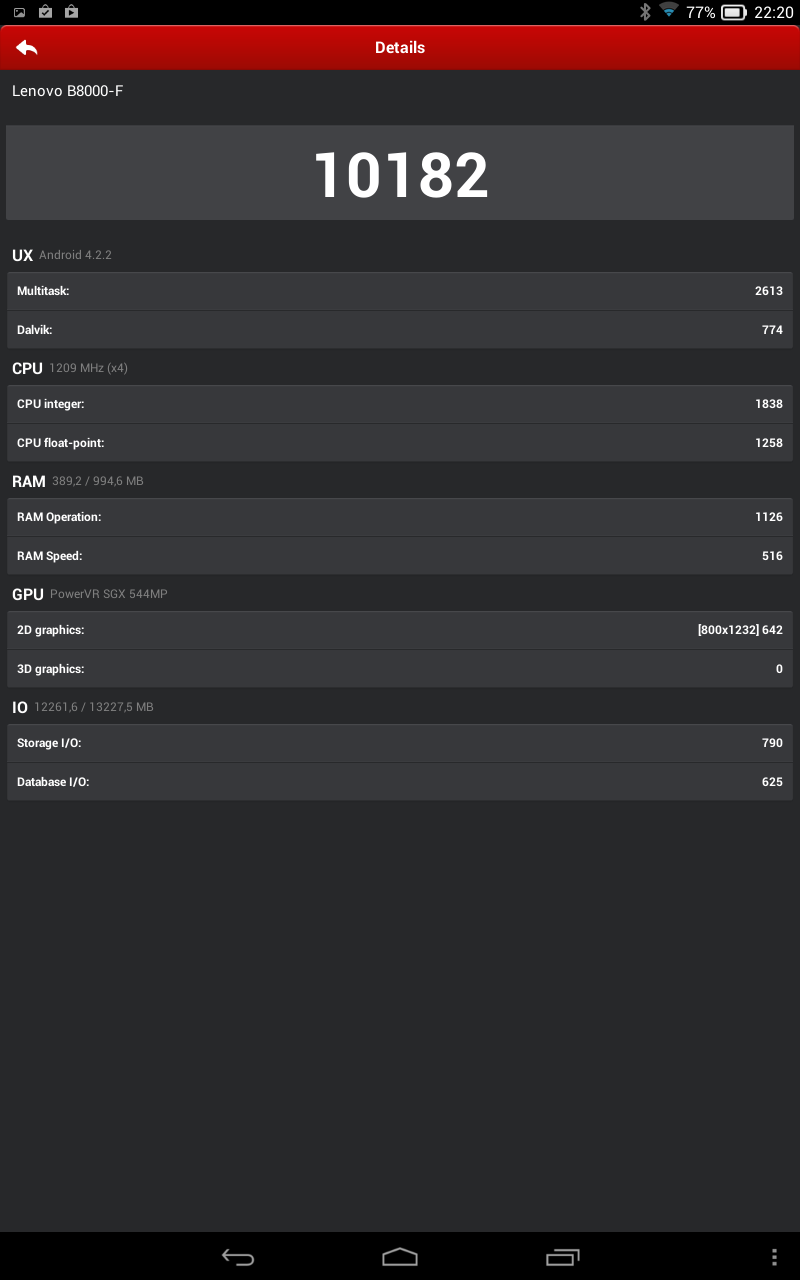The image size is (800, 1280).
Task: Select the Storage I/O row
Action: pos(400,743)
